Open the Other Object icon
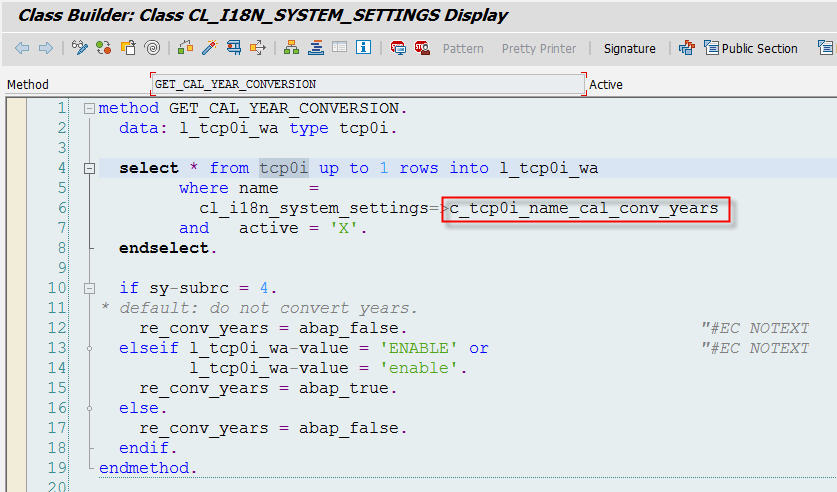 128,48
